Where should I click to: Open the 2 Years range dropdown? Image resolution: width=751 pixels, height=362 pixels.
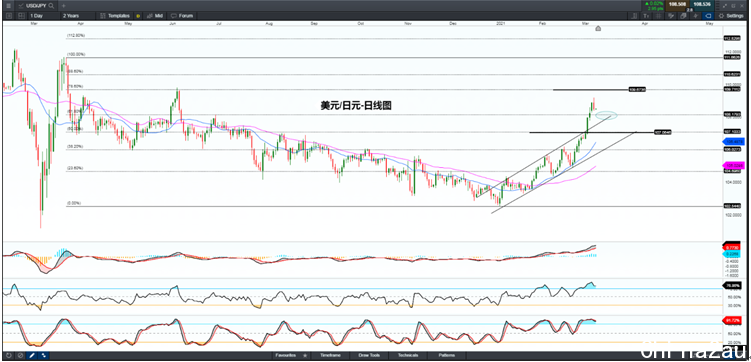(78, 16)
